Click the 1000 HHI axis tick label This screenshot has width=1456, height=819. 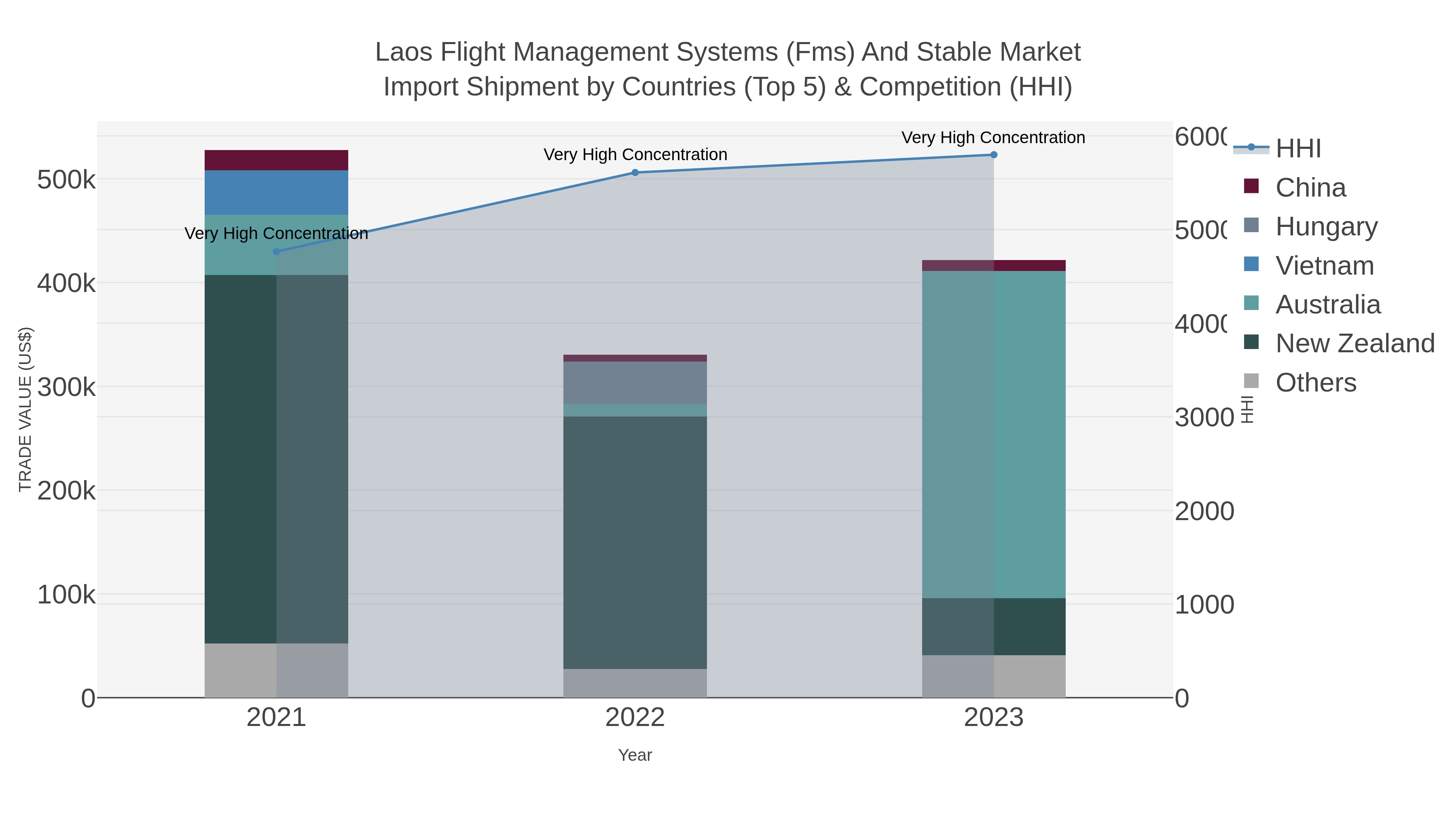click(1204, 605)
